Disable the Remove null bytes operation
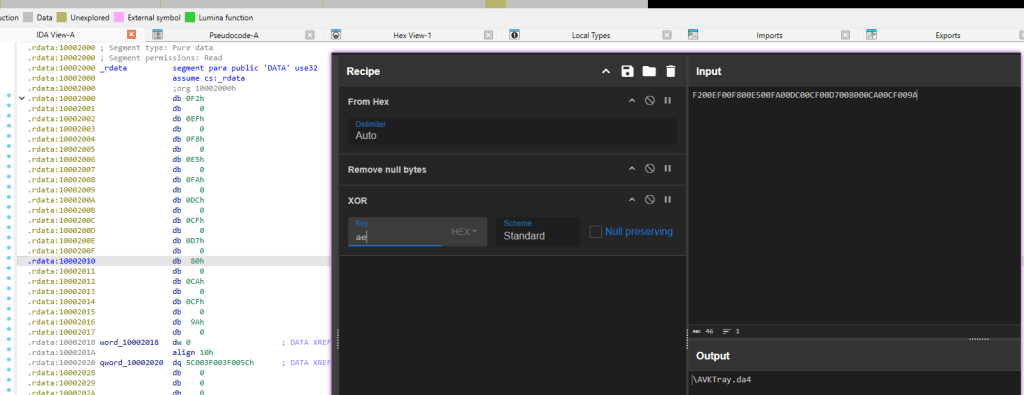Image resolution: width=1024 pixels, height=395 pixels. pyautogui.click(x=650, y=168)
